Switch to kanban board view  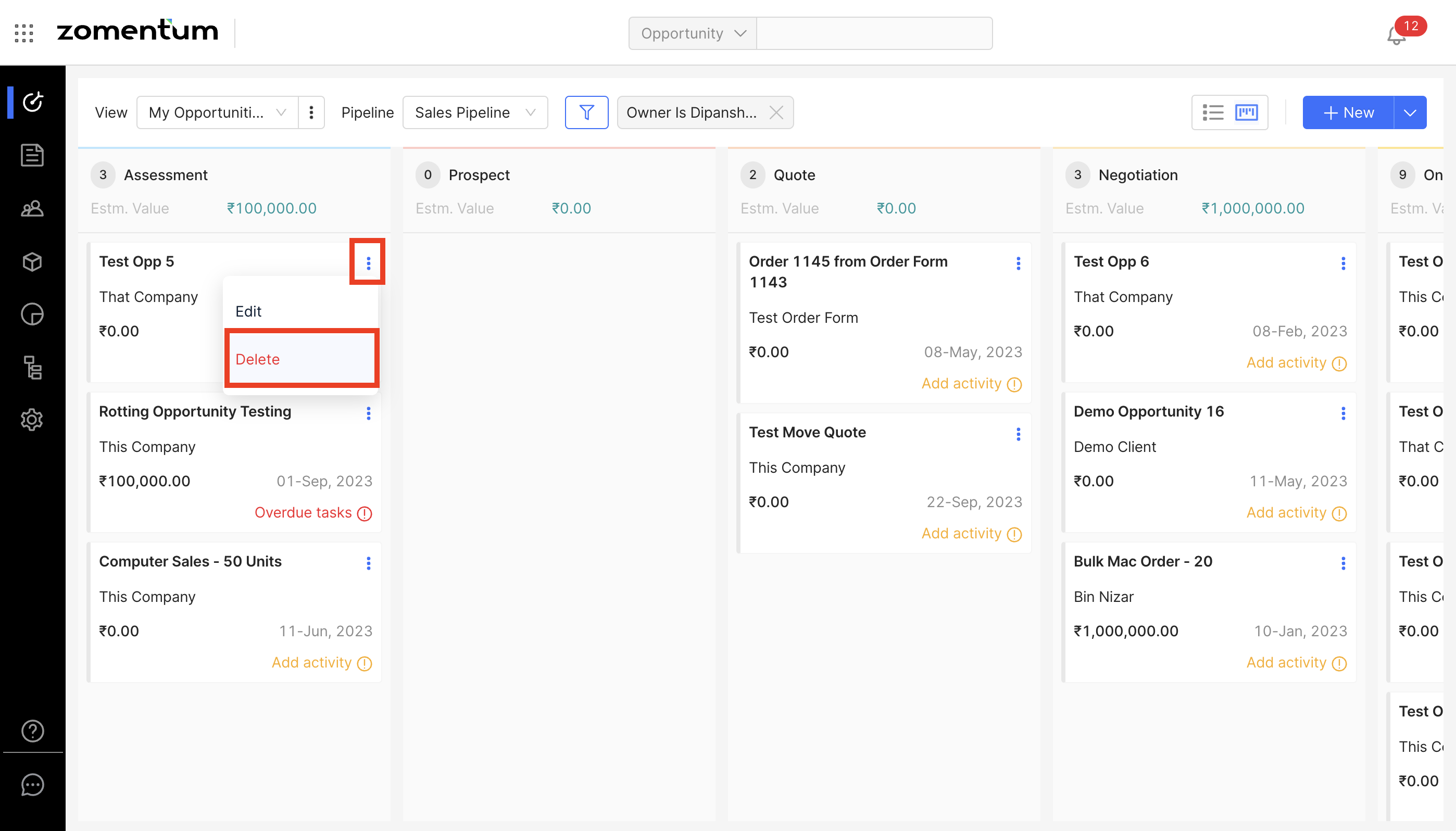click(1246, 112)
